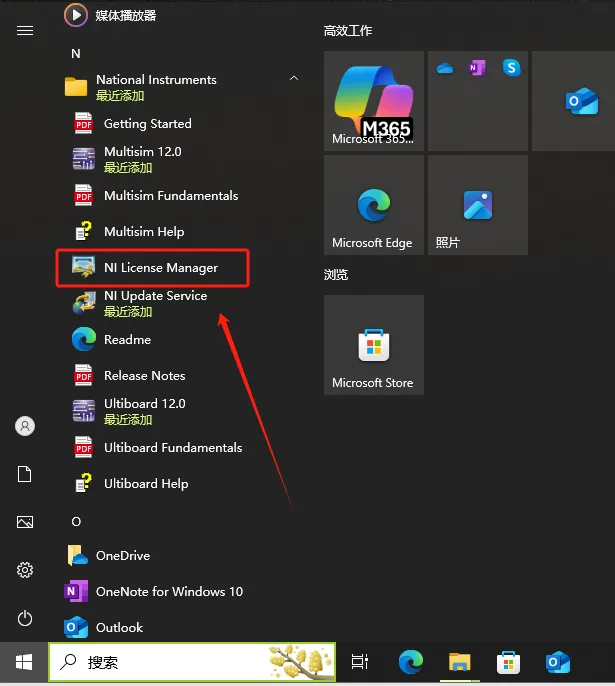
Task: Open Outlook from the taskbar
Action: coord(558,662)
